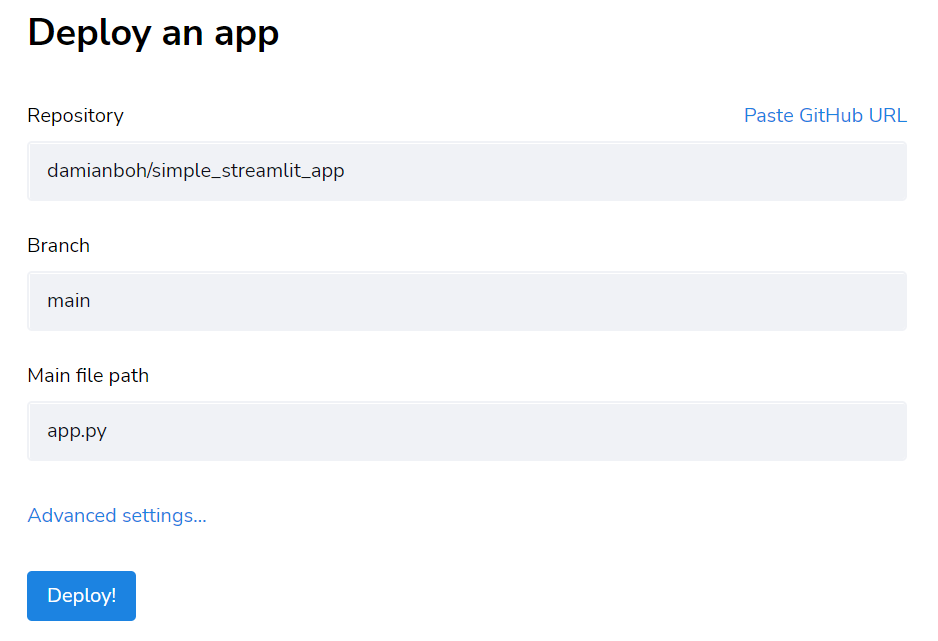Click the word 'Deploy' in the heading
Screen dimensions: 938x641
tap(88, 33)
